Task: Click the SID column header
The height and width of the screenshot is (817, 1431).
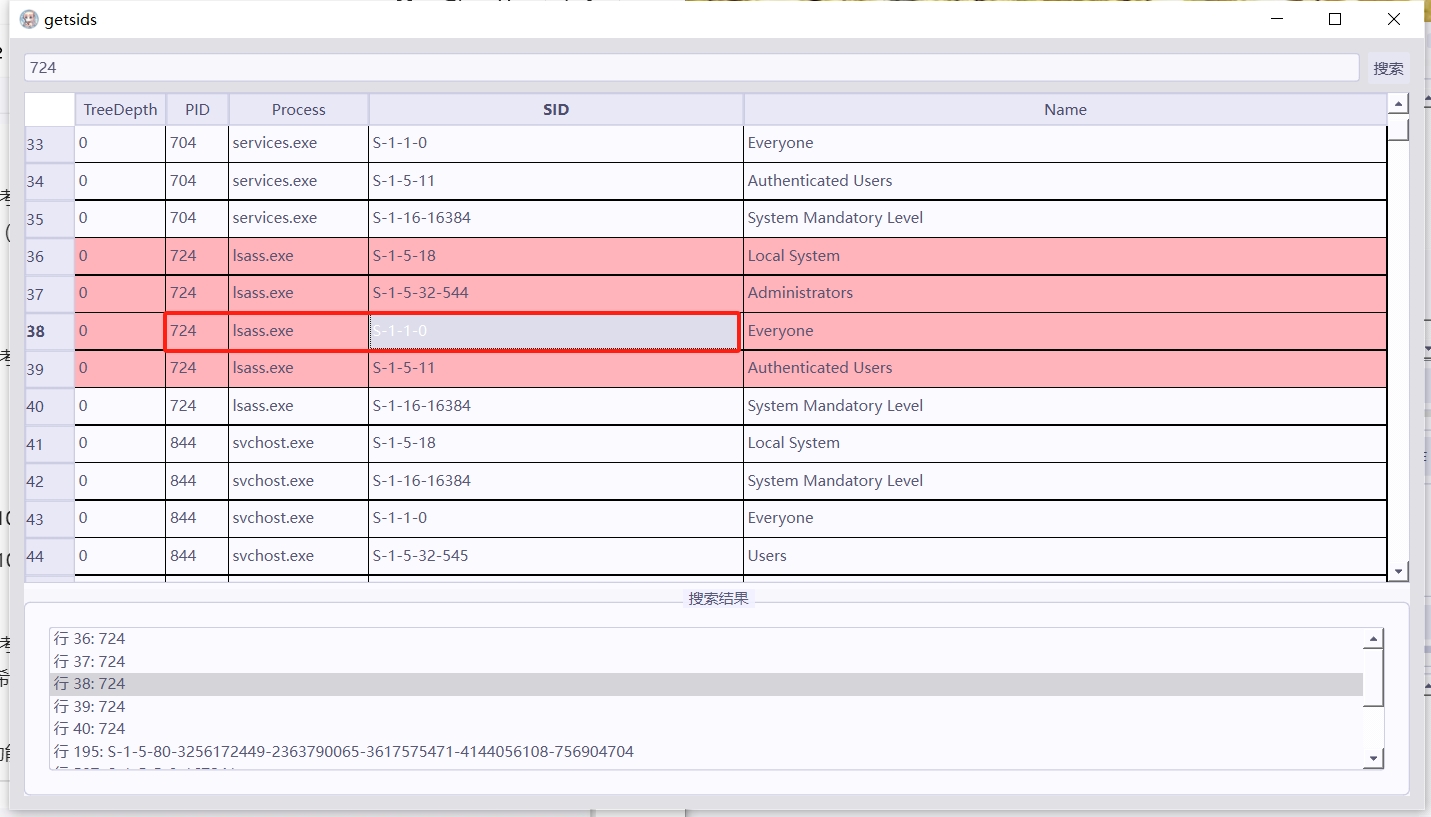Action: pos(556,110)
